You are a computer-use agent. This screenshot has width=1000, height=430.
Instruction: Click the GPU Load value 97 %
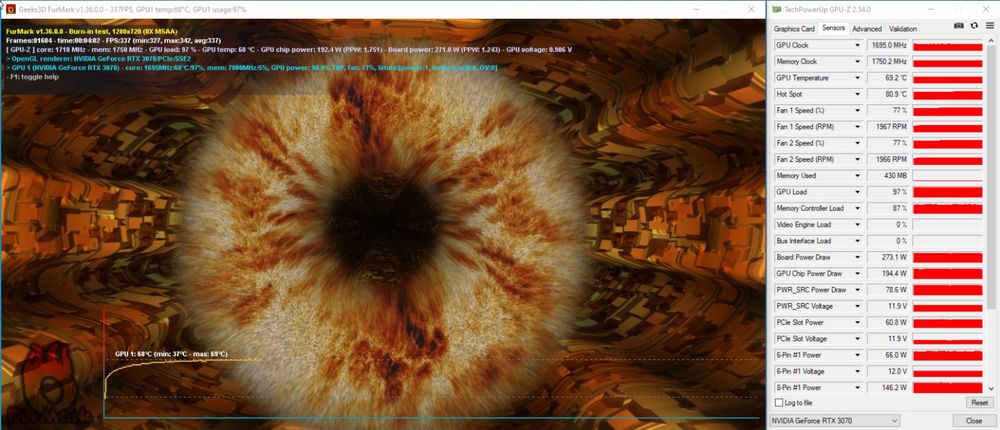coord(887,192)
